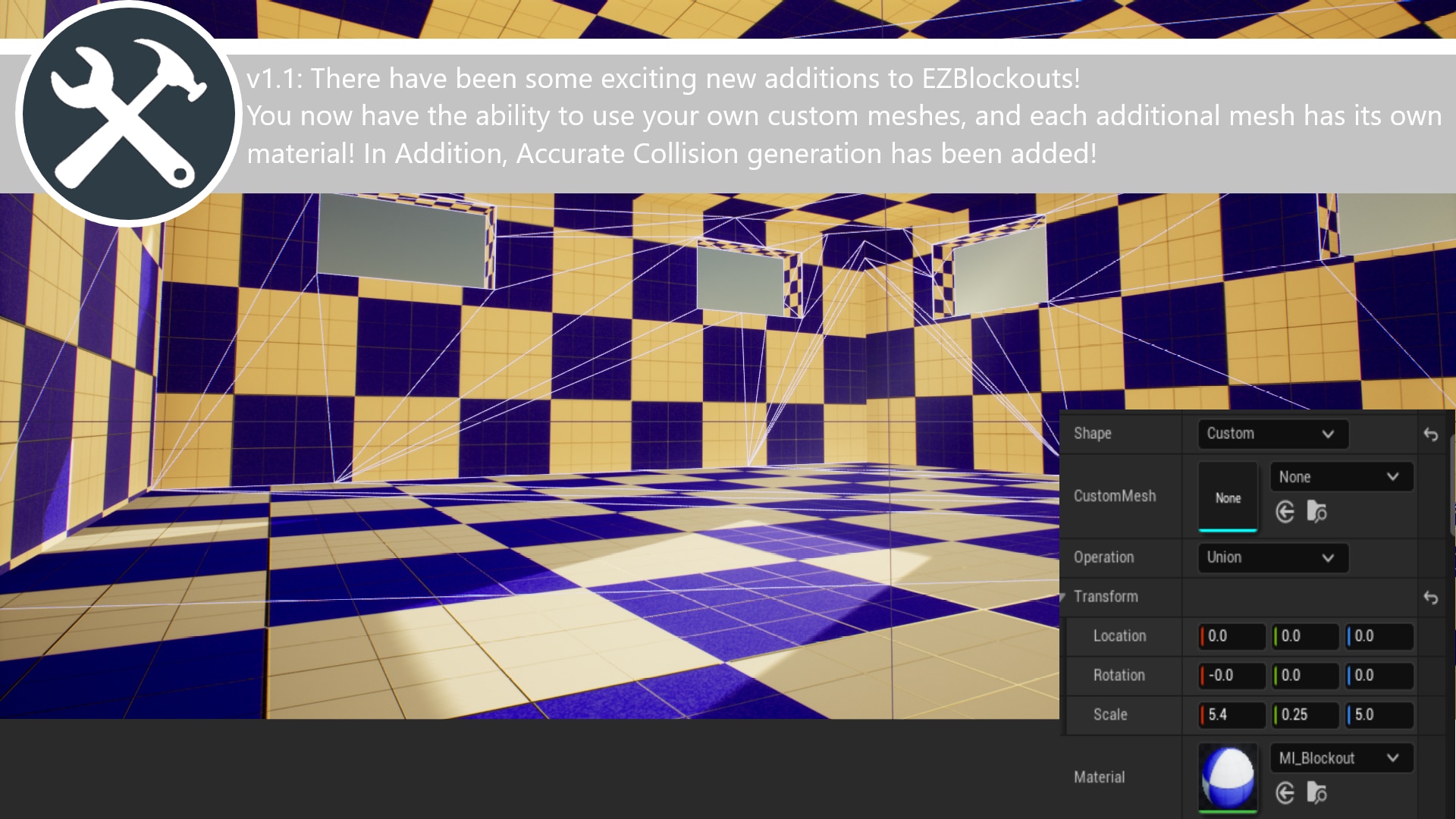Click the Material sphere preview thumbnail
The width and height of the screenshot is (1456, 819).
(1228, 778)
